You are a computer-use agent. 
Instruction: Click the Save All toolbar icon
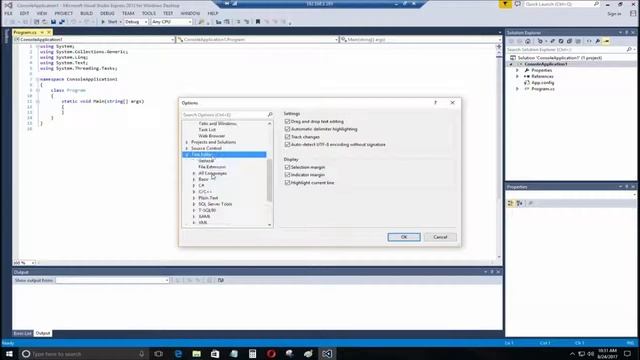tap(62, 22)
